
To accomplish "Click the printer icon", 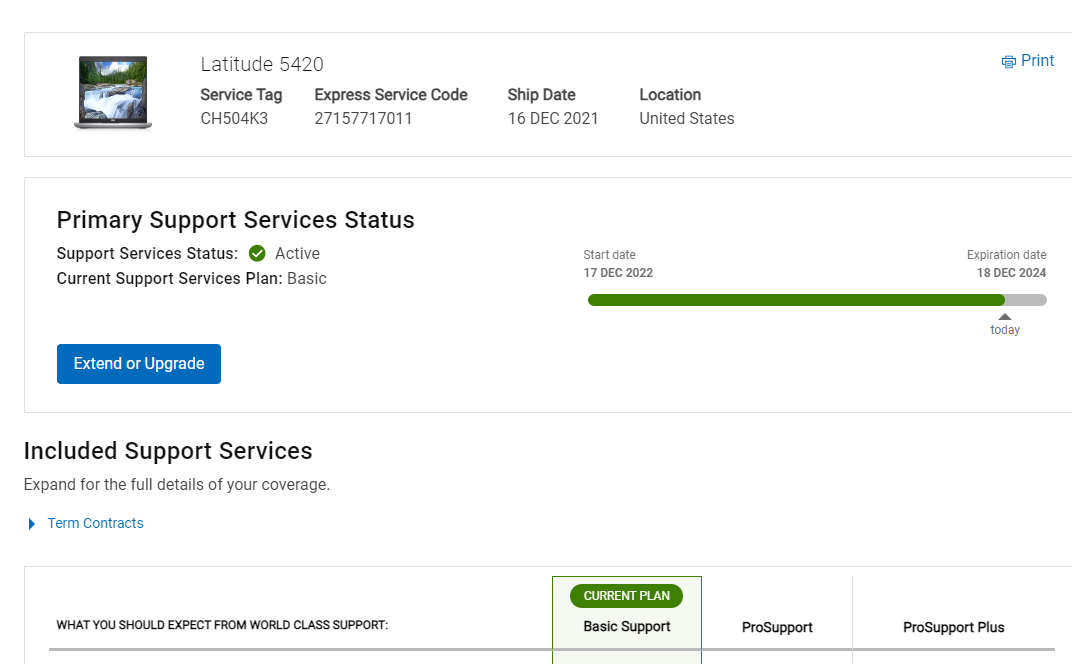I will (x=1008, y=62).
